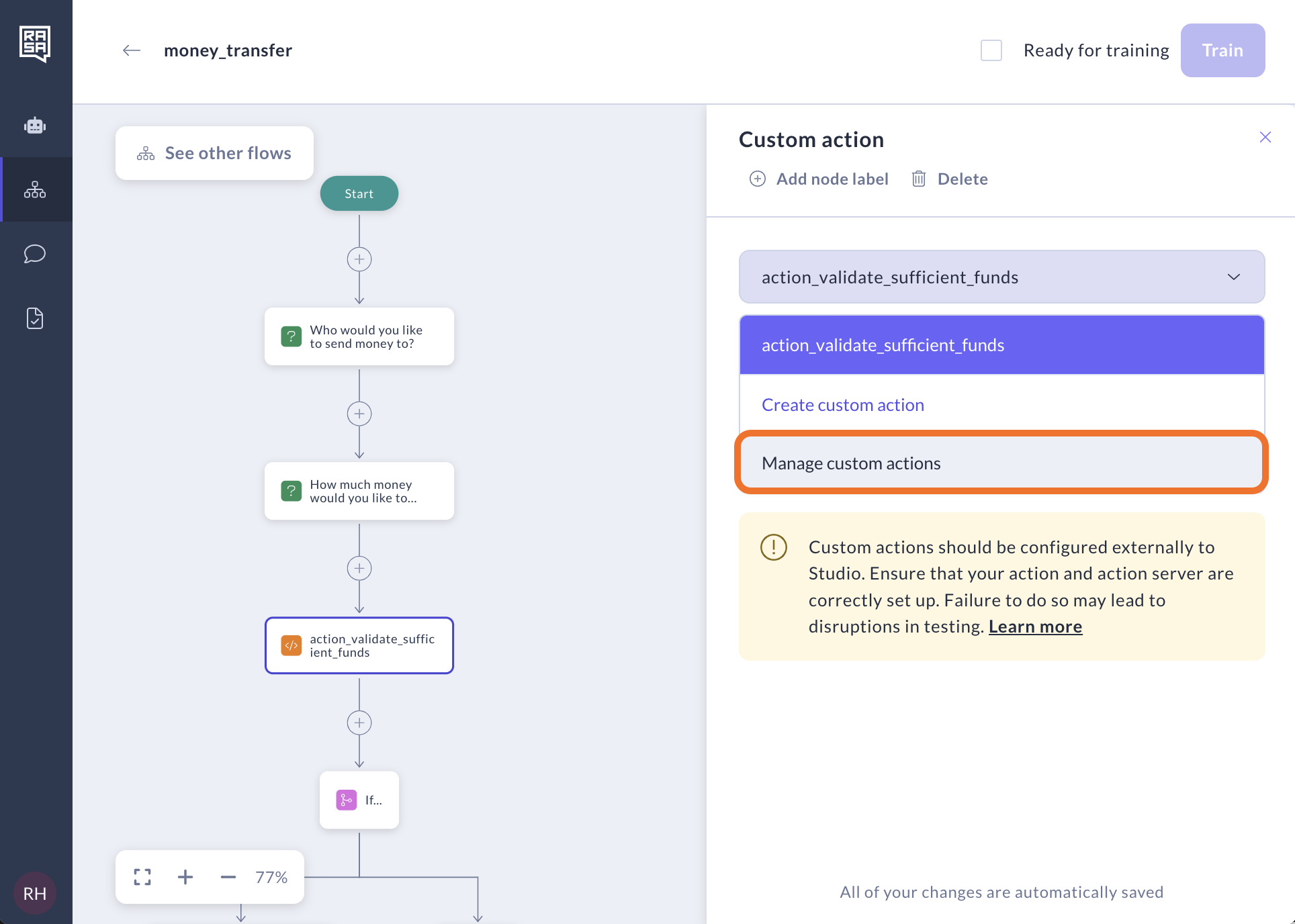Choose Create custom action option
The height and width of the screenshot is (924, 1295).
[843, 405]
